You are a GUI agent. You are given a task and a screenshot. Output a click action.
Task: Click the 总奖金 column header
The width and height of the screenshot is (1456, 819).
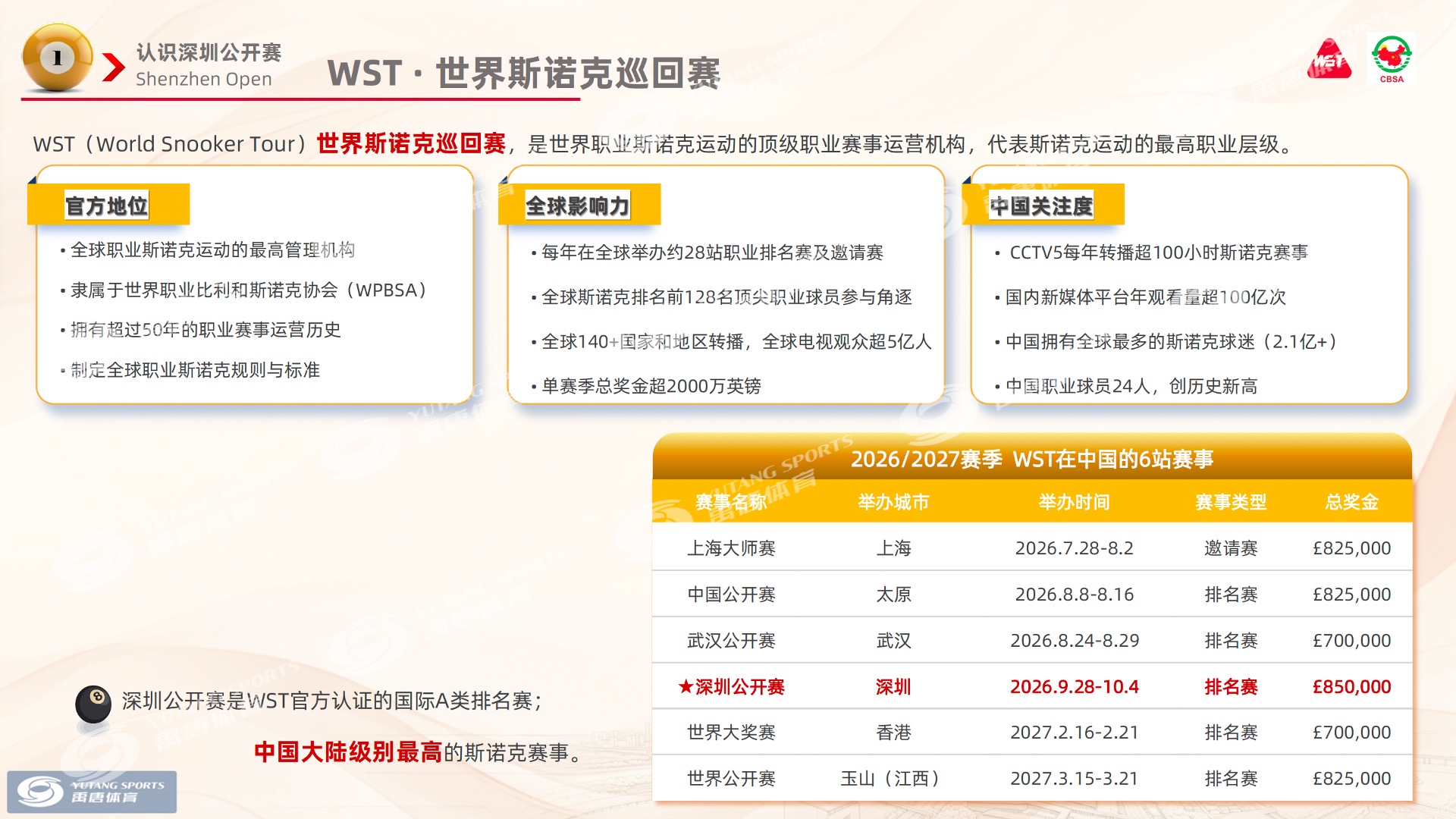[1351, 502]
